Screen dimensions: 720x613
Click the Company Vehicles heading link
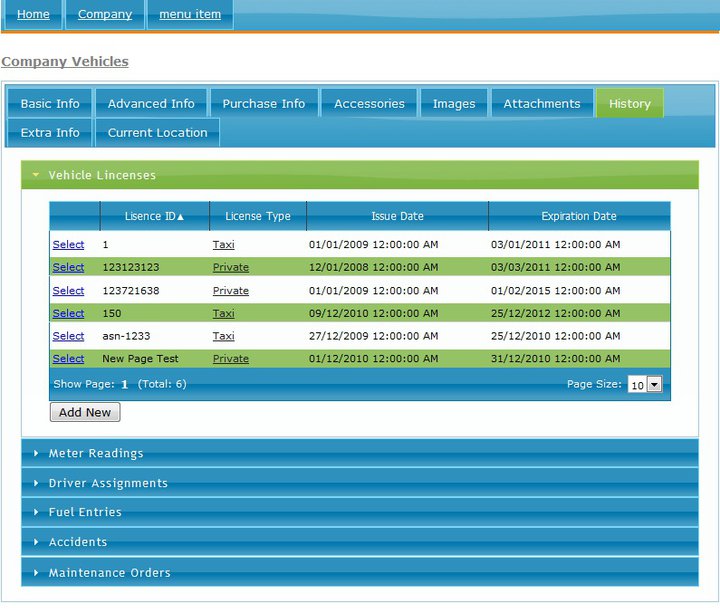65,62
